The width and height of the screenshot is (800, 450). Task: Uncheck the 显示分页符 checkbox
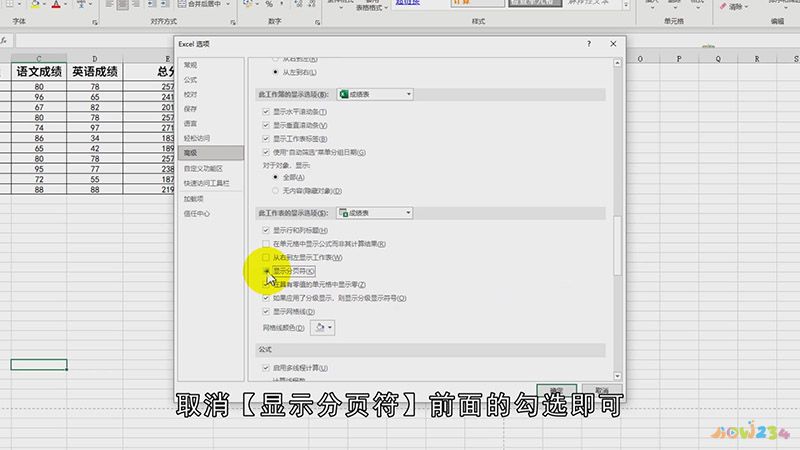click(266, 271)
